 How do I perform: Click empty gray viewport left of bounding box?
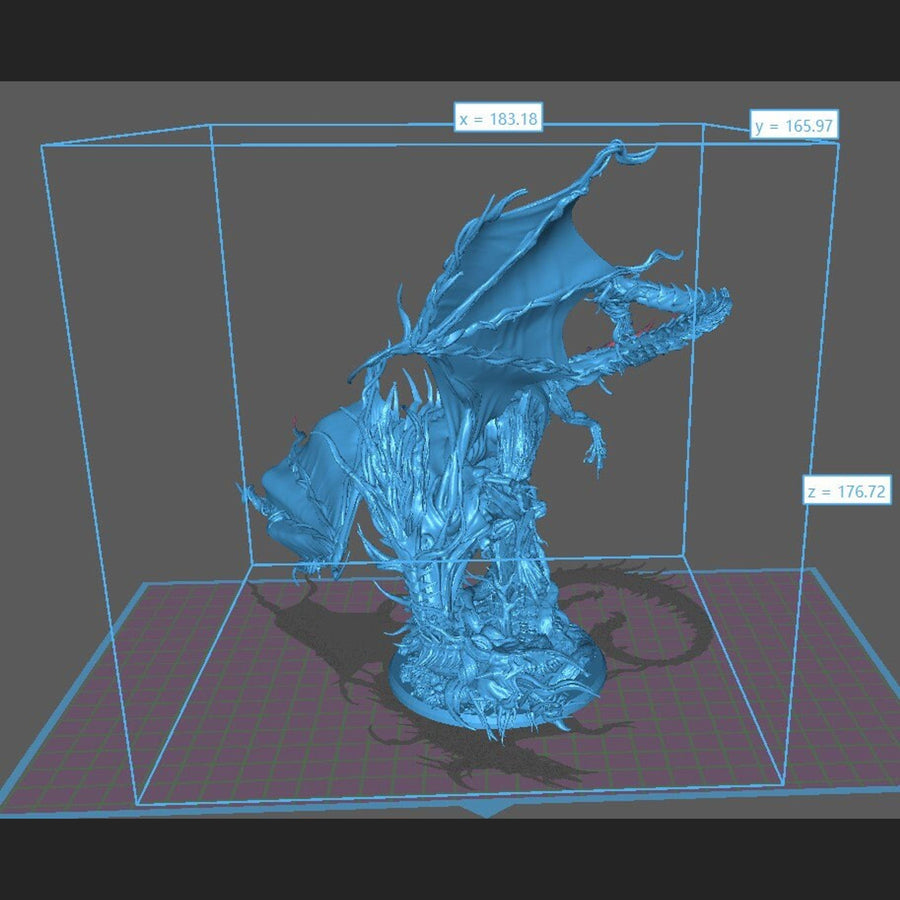click(20, 400)
